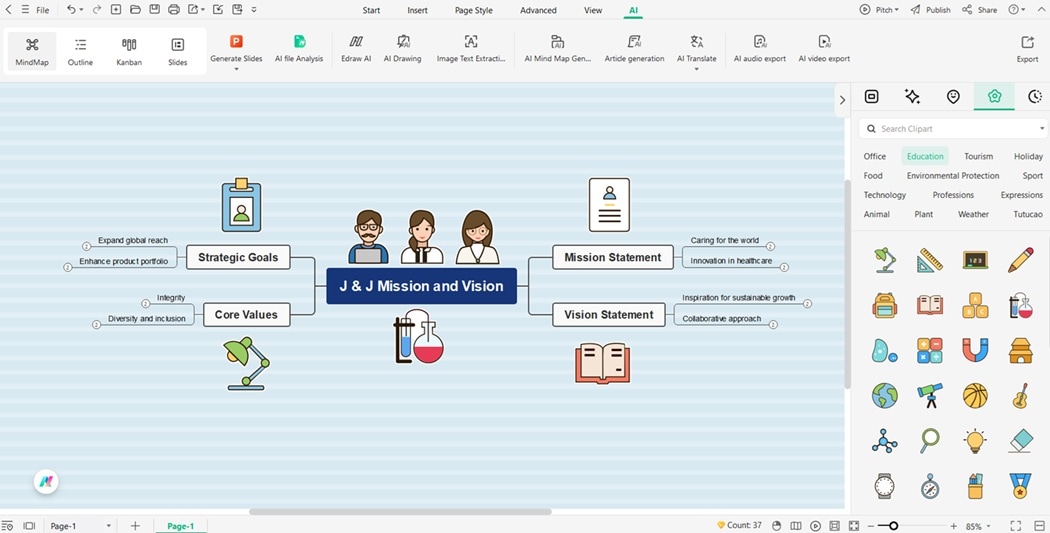Click the Publish button
Viewport: 1050px width, 533px height.
click(x=931, y=10)
